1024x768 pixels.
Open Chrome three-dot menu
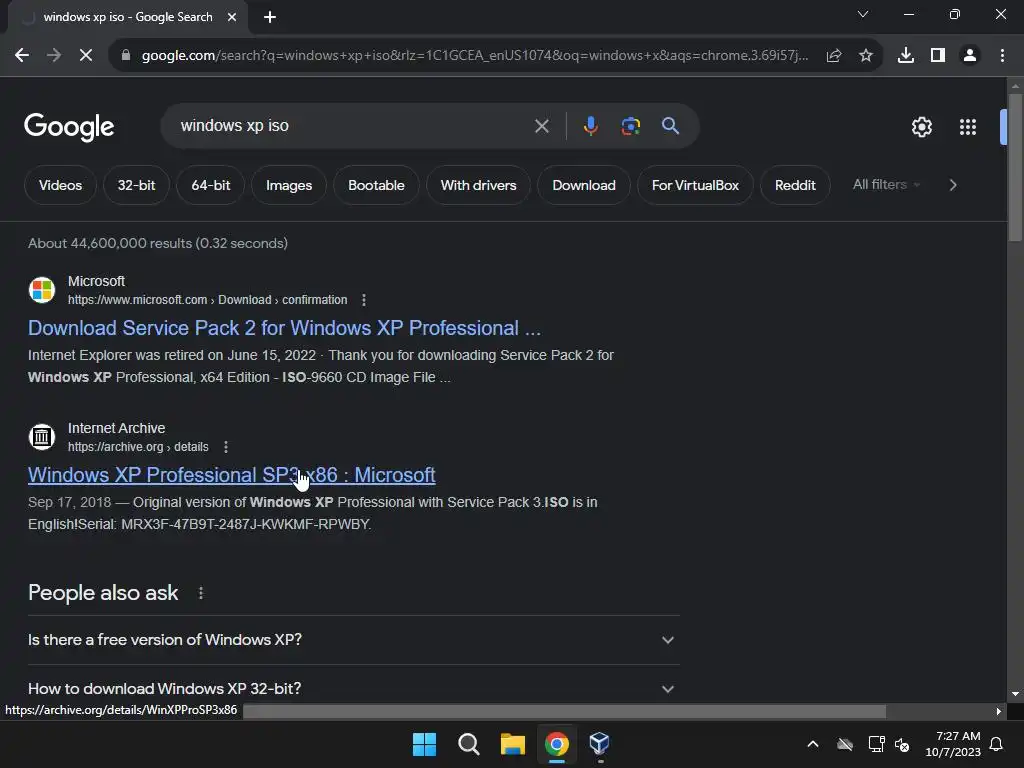1002,56
